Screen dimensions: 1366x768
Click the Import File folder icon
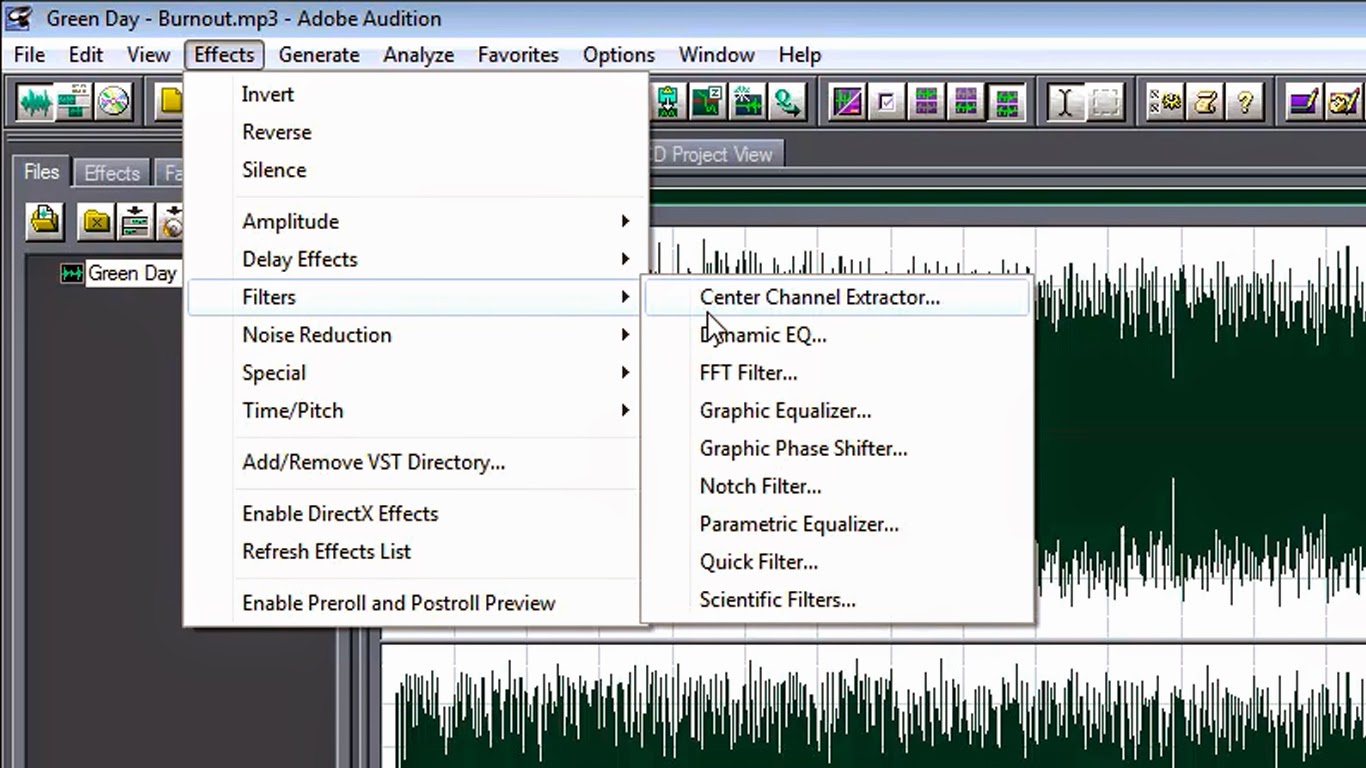coord(45,221)
